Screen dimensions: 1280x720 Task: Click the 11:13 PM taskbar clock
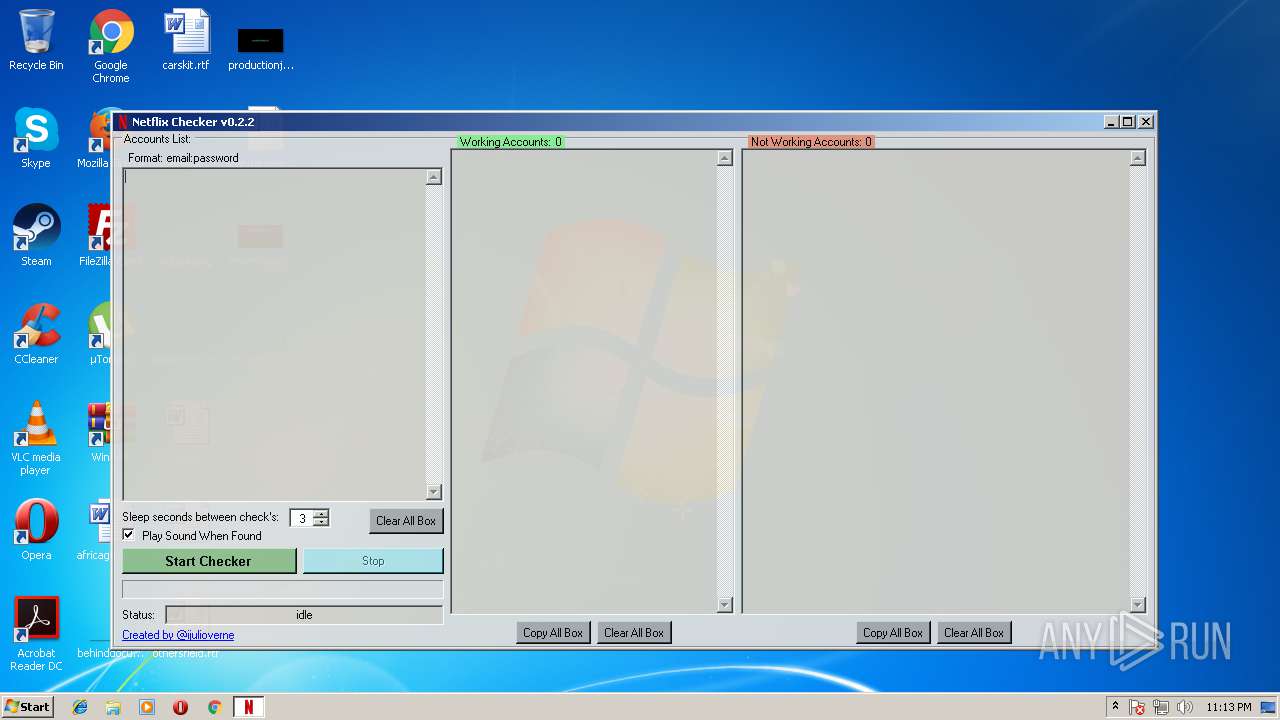[x=1228, y=707]
